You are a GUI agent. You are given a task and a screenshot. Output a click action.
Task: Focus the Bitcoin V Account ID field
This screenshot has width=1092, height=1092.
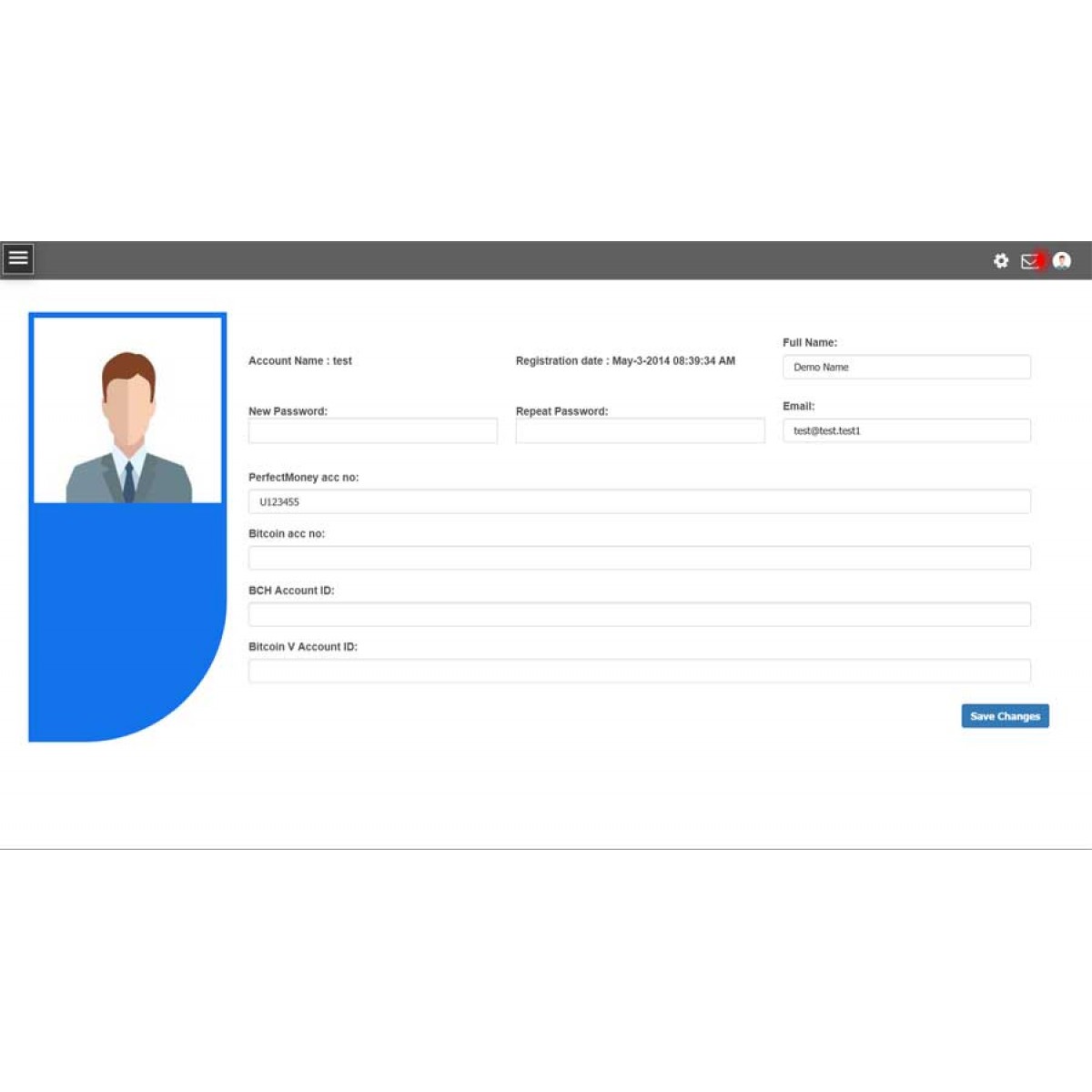coord(639,671)
